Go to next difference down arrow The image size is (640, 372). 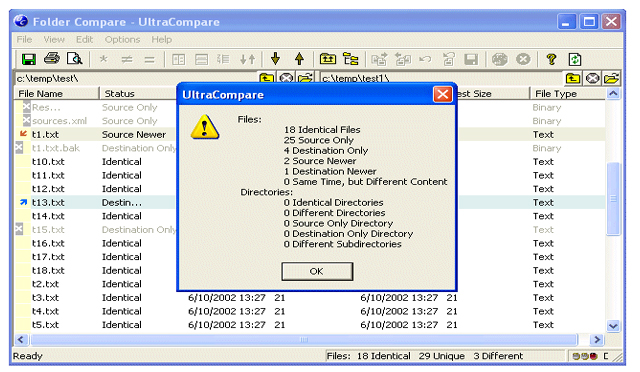(276, 59)
